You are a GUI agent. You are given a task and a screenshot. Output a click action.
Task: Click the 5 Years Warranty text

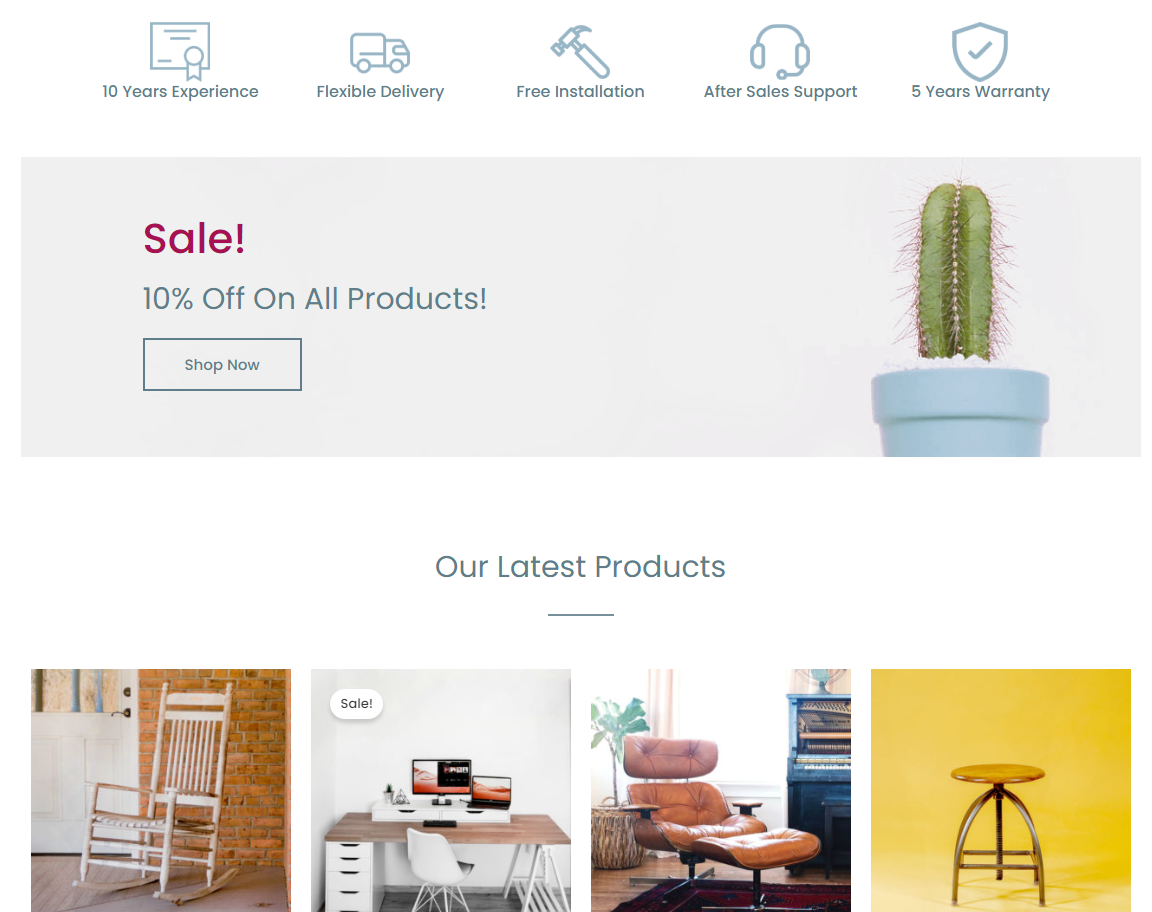coord(980,92)
